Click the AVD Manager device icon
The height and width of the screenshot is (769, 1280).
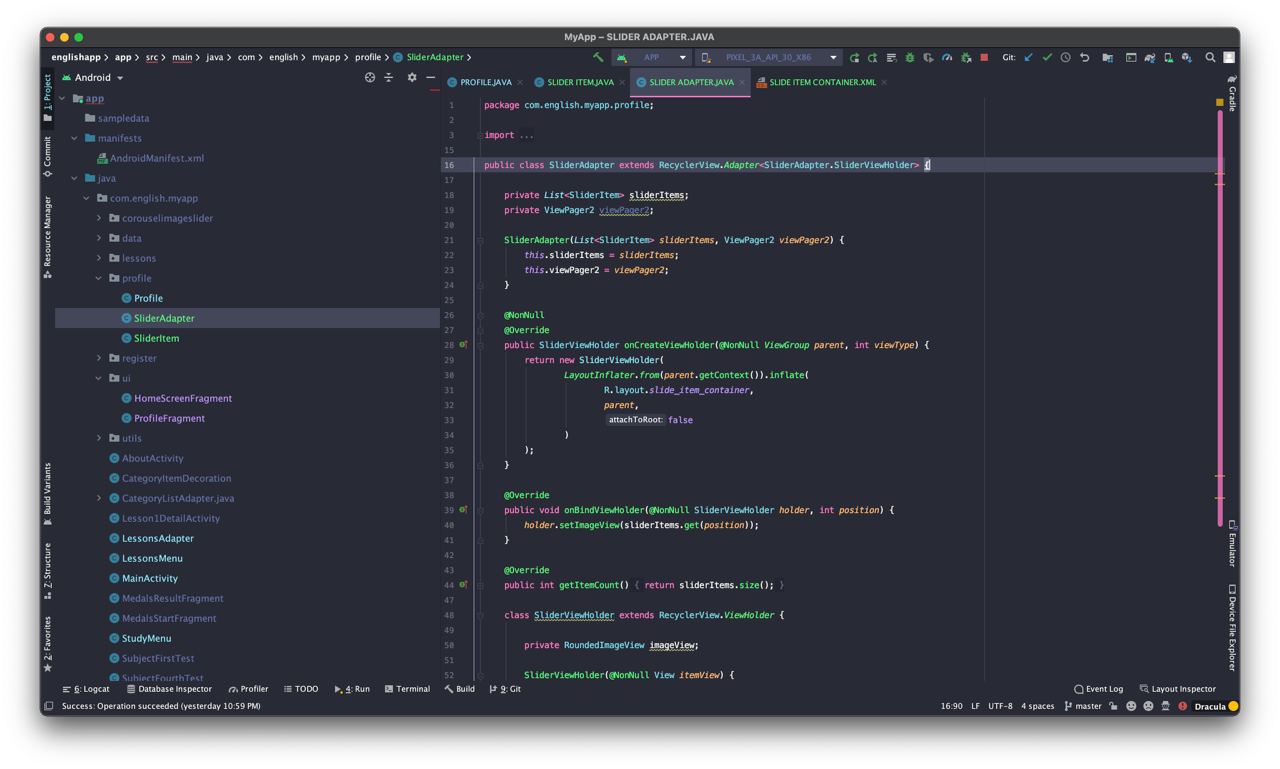1168,58
